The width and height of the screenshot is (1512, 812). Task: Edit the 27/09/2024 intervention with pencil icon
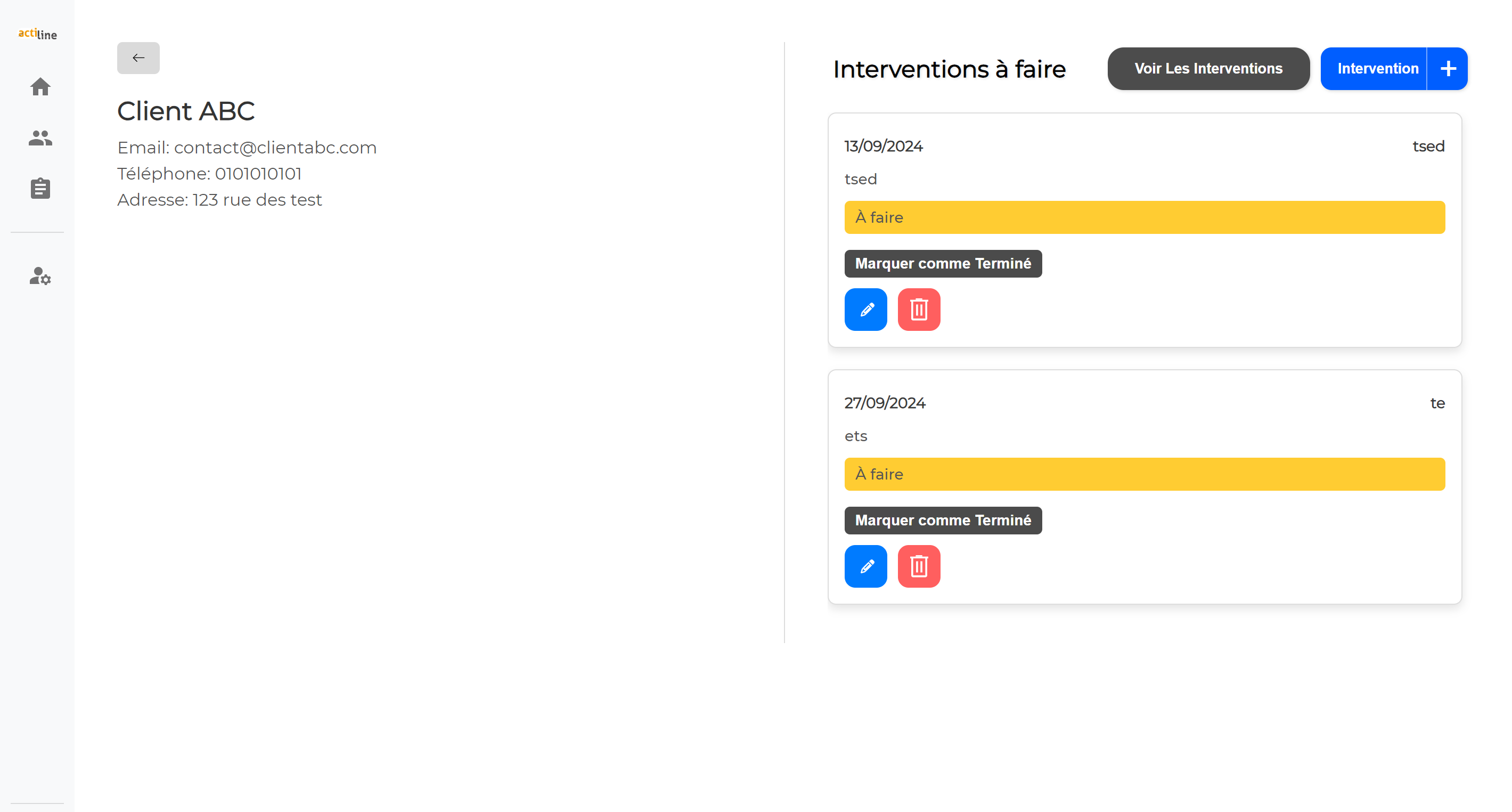(x=865, y=566)
